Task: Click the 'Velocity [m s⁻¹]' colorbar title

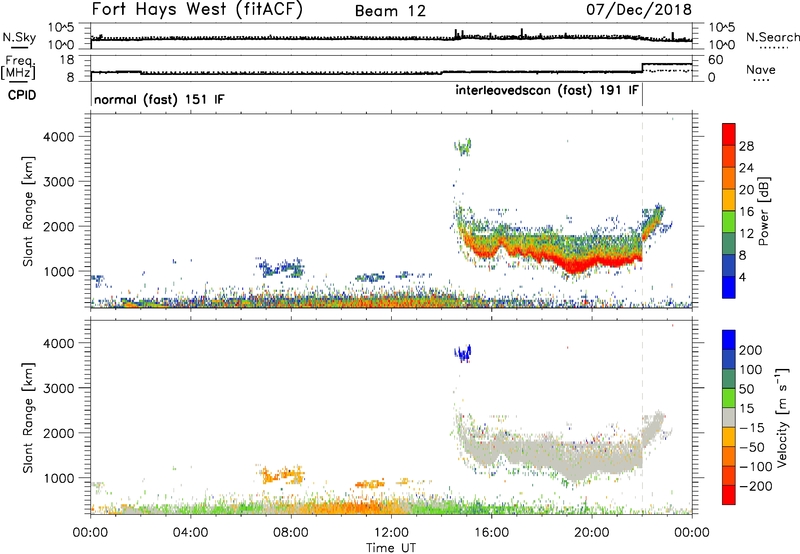Action: click(781, 417)
